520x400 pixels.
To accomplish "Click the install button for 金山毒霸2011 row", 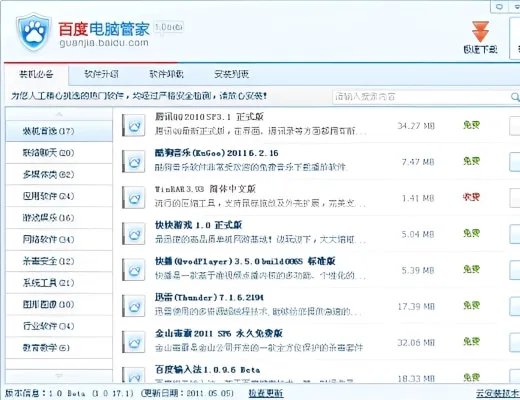I will pos(515,342).
